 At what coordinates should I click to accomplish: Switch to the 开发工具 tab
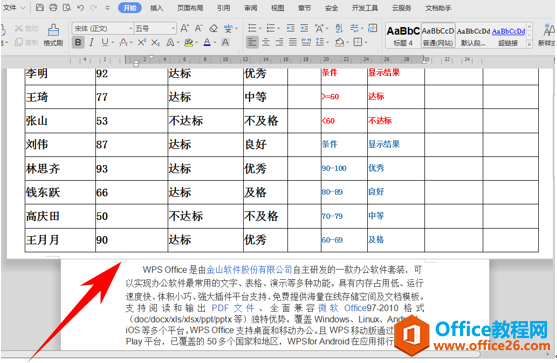(365, 8)
